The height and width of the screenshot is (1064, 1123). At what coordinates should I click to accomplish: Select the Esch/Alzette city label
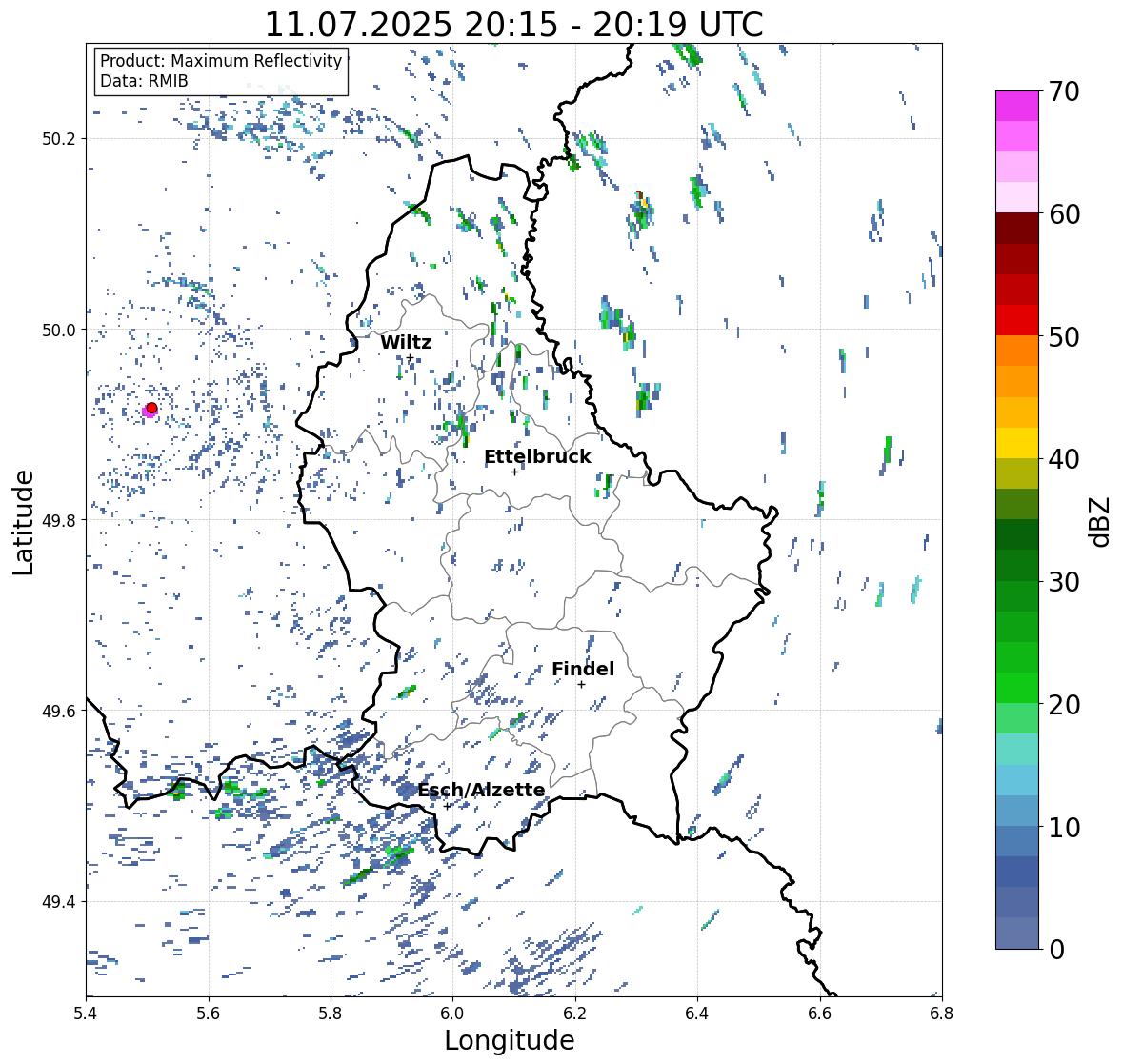click(x=481, y=790)
